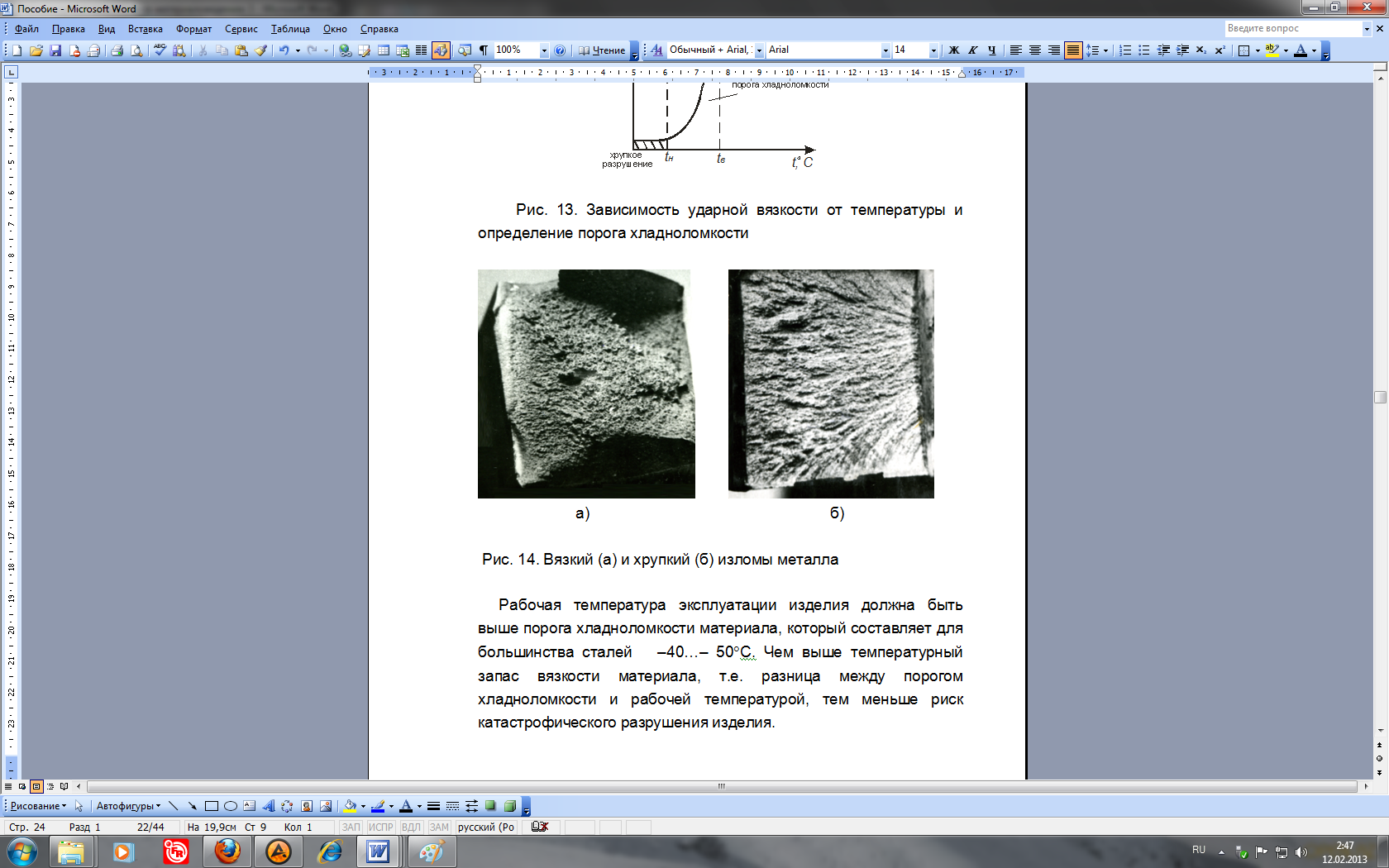Insert WordArt from the drawing toolbar
This screenshot has width=1389, height=868.
(x=268, y=806)
